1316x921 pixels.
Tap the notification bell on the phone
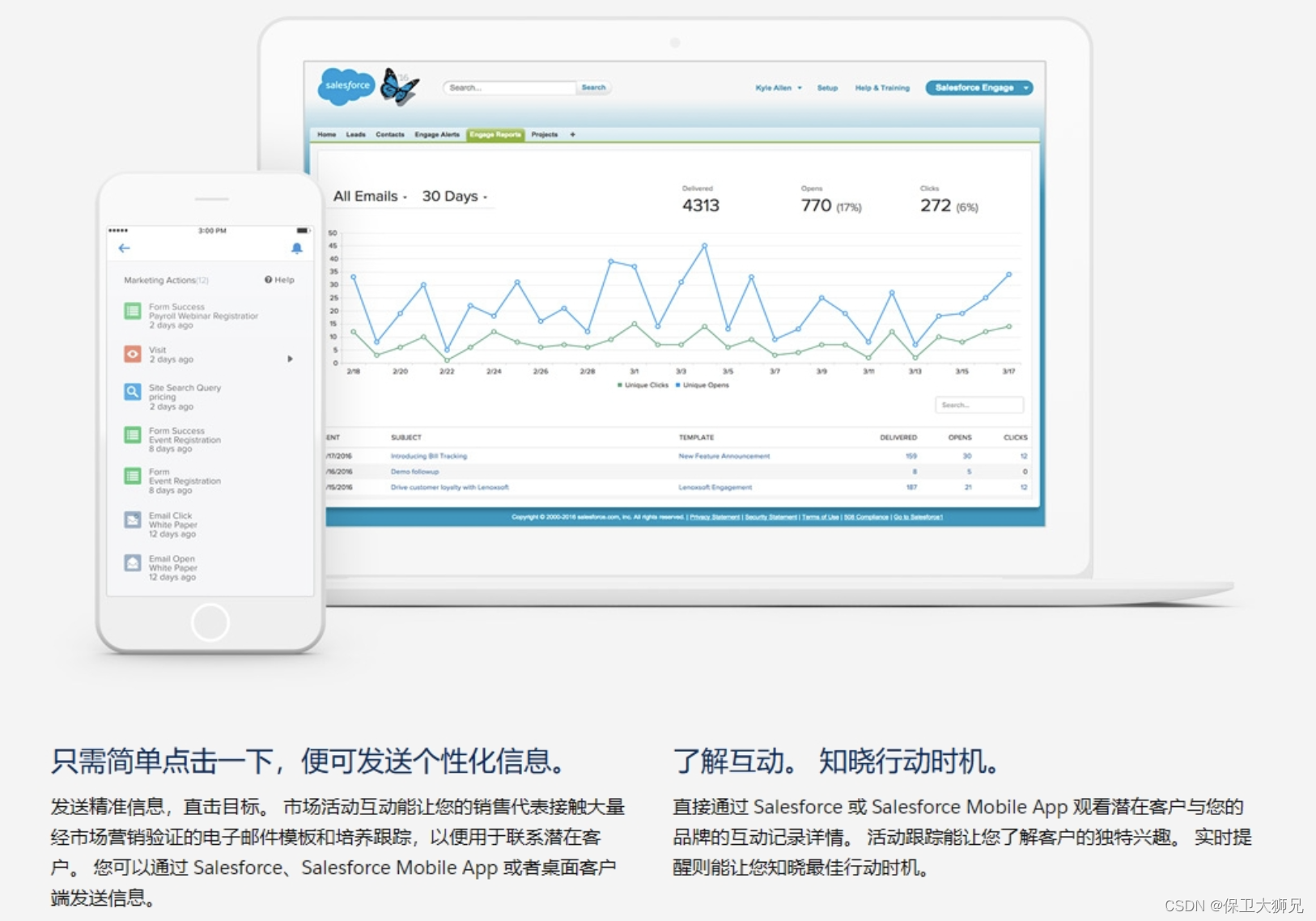pos(297,248)
